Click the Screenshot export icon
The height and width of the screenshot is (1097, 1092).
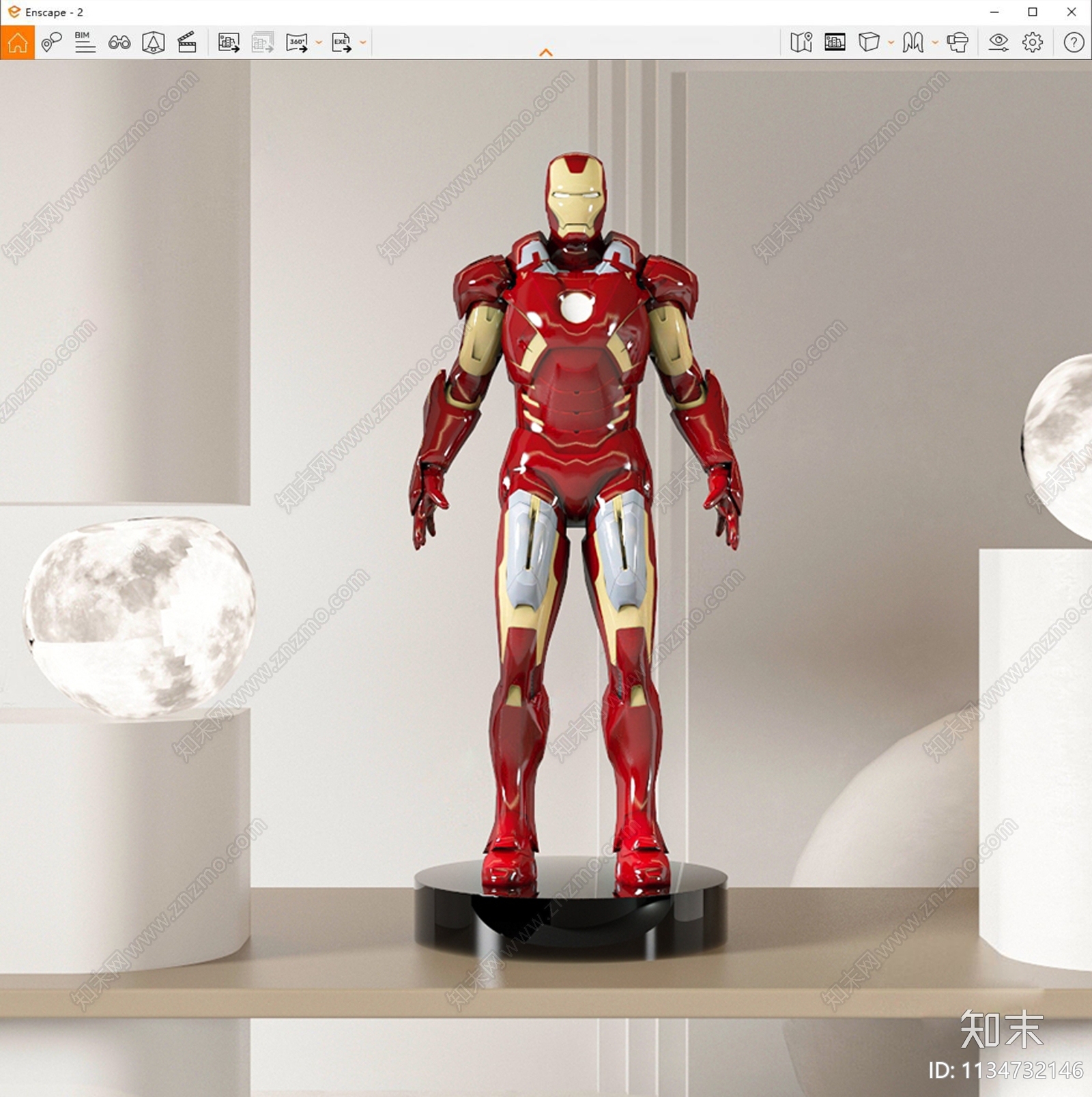point(229,42)
